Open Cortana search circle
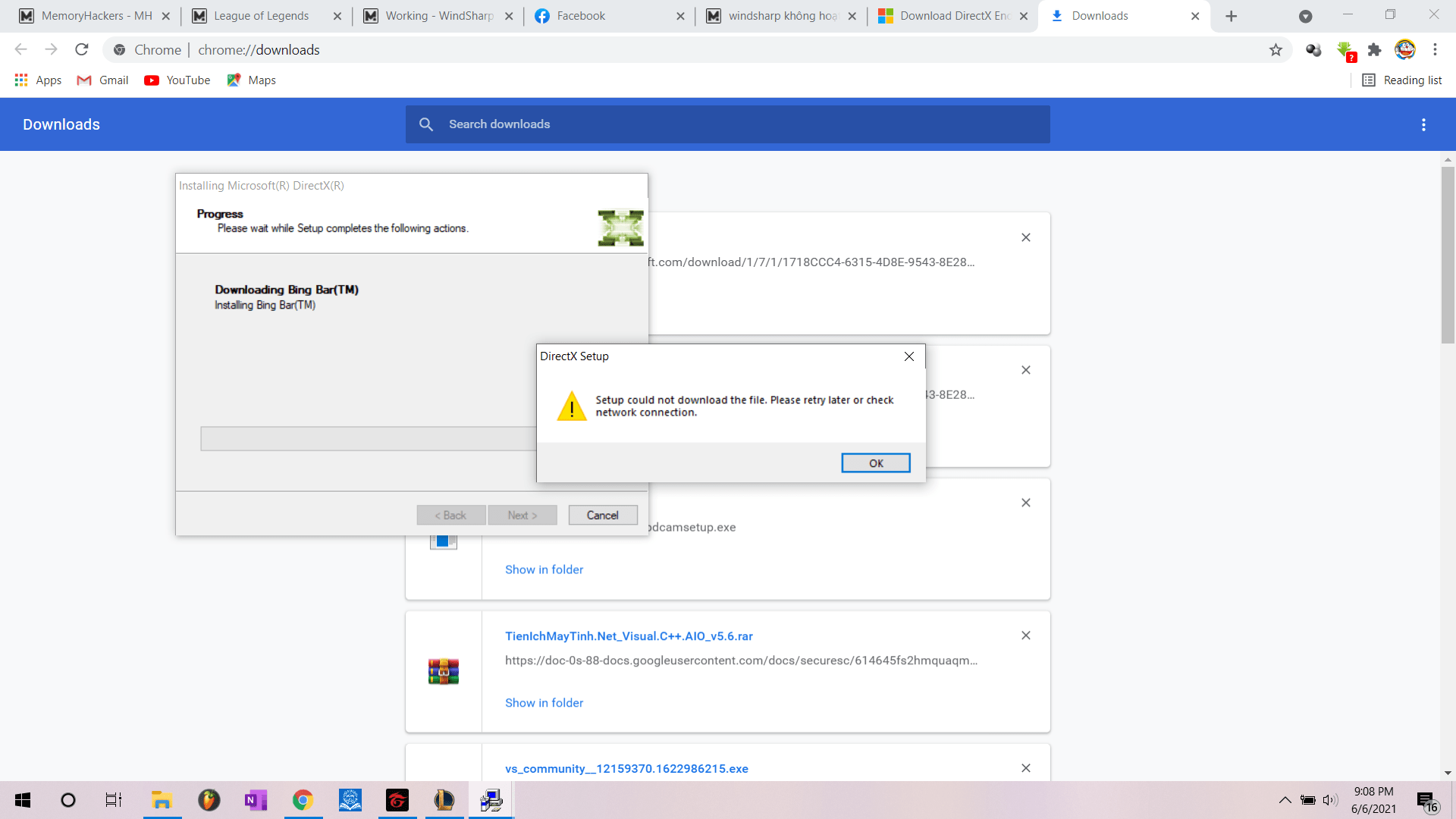Image resolution: width=1456 pixels, height=819 pixels. [x=68, y=800]
